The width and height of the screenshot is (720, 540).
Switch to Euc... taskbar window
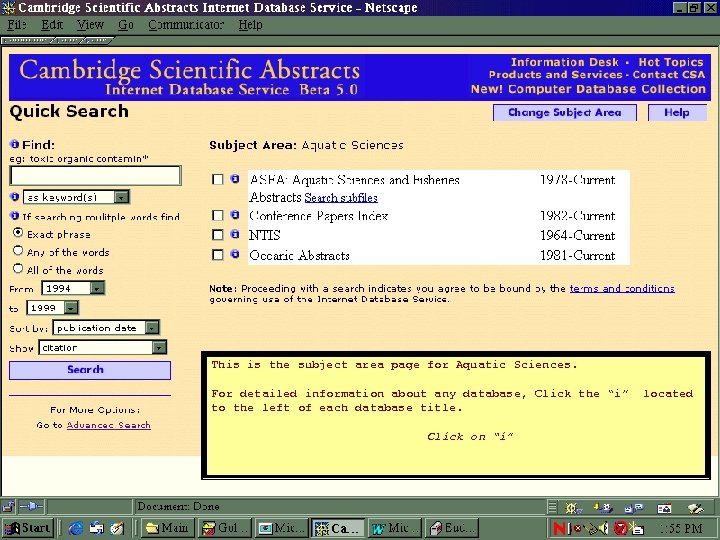453,529
